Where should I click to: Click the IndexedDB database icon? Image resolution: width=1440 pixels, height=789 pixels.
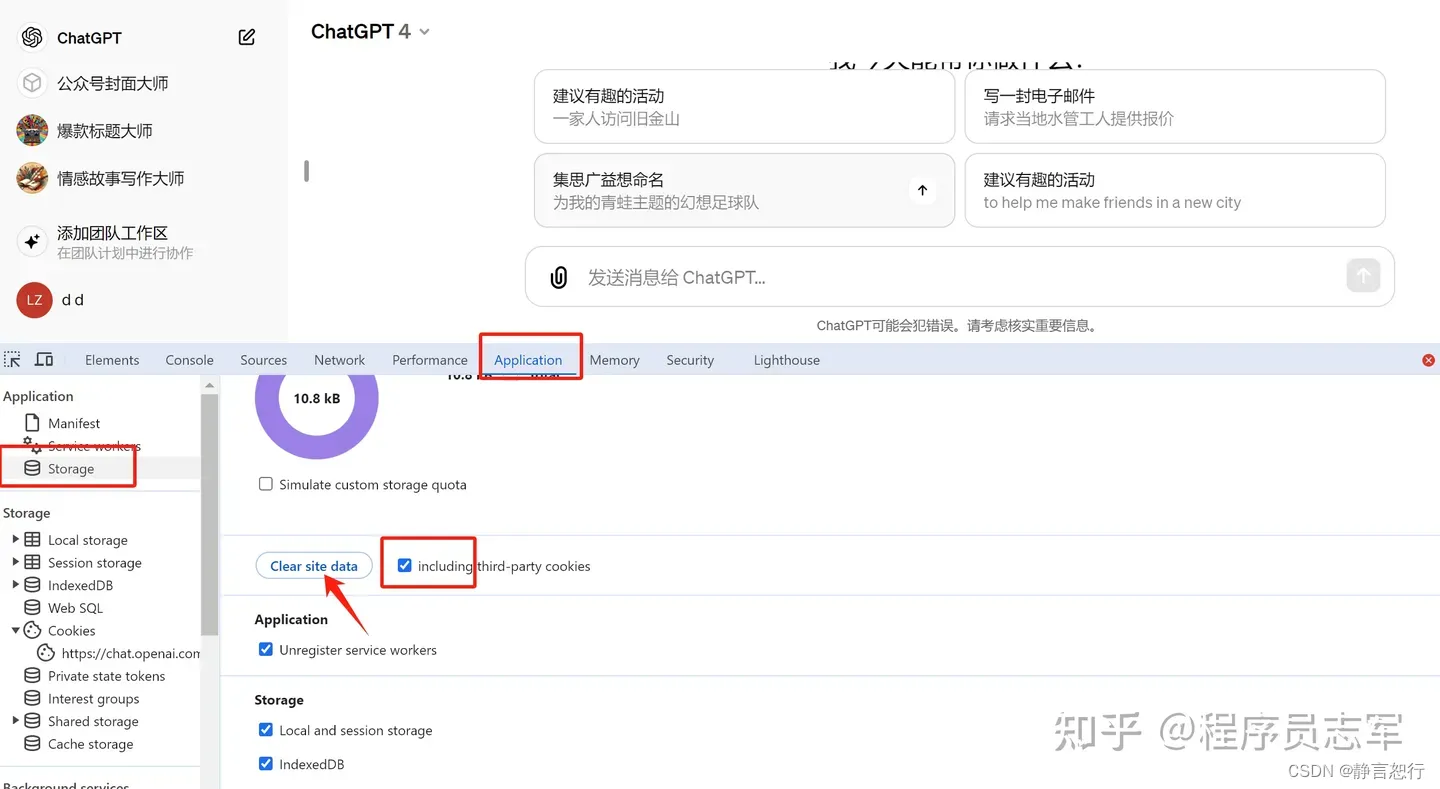click(32, 585)
